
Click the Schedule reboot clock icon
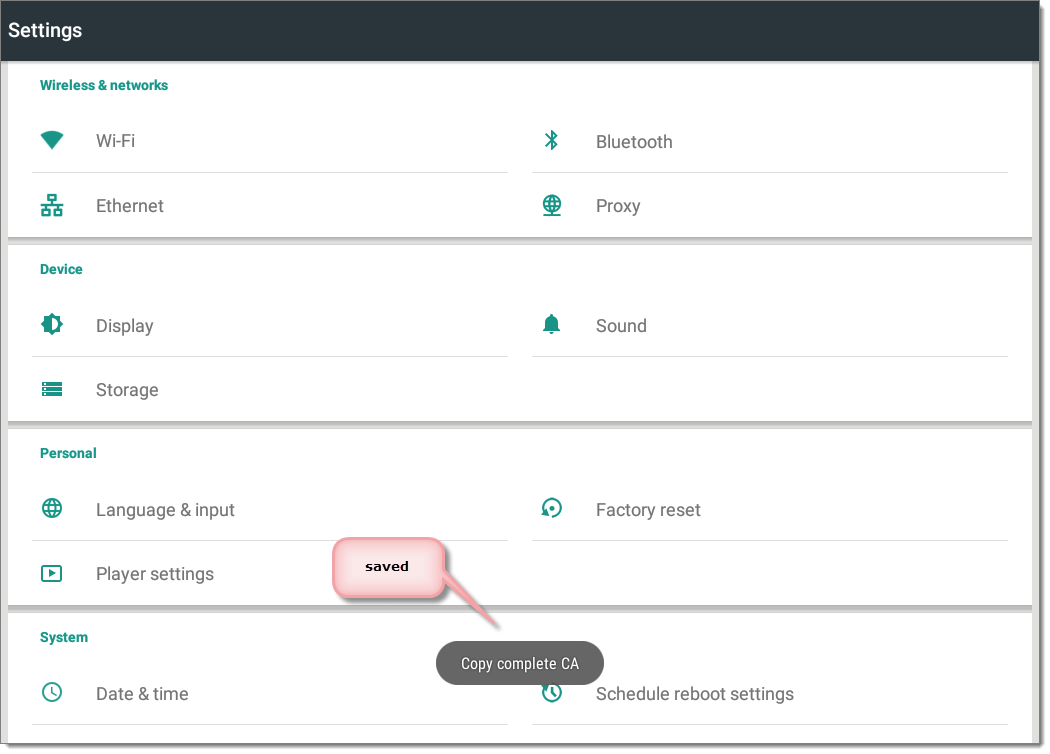(551, 692)
